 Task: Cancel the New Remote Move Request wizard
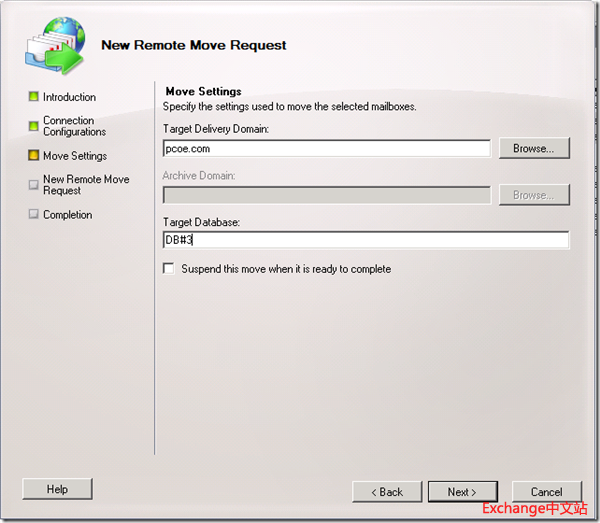tap(546, 492)
